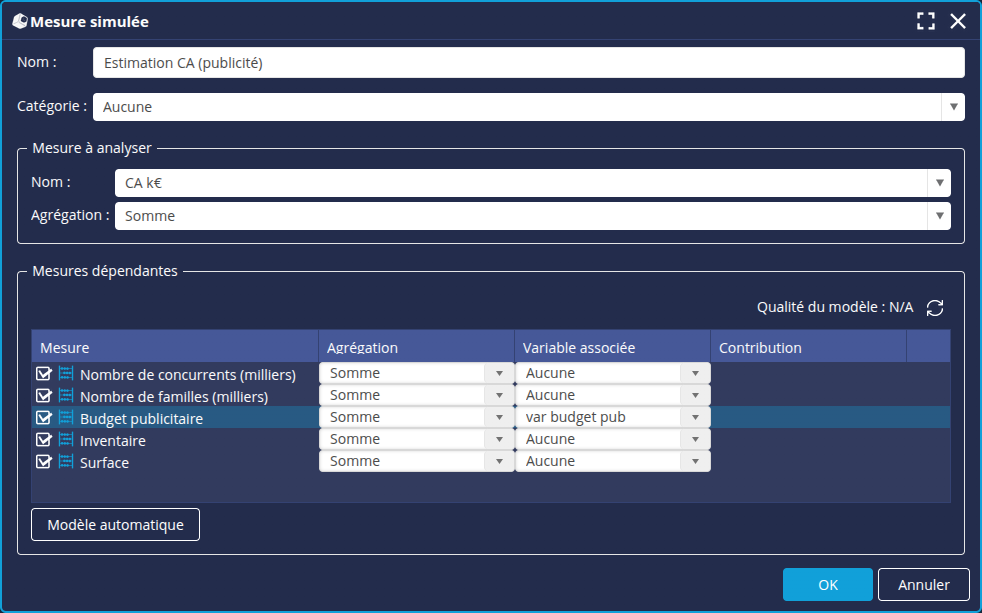Click the refresh model quality icon
This screenshot has height=613, width=982.
935,308
